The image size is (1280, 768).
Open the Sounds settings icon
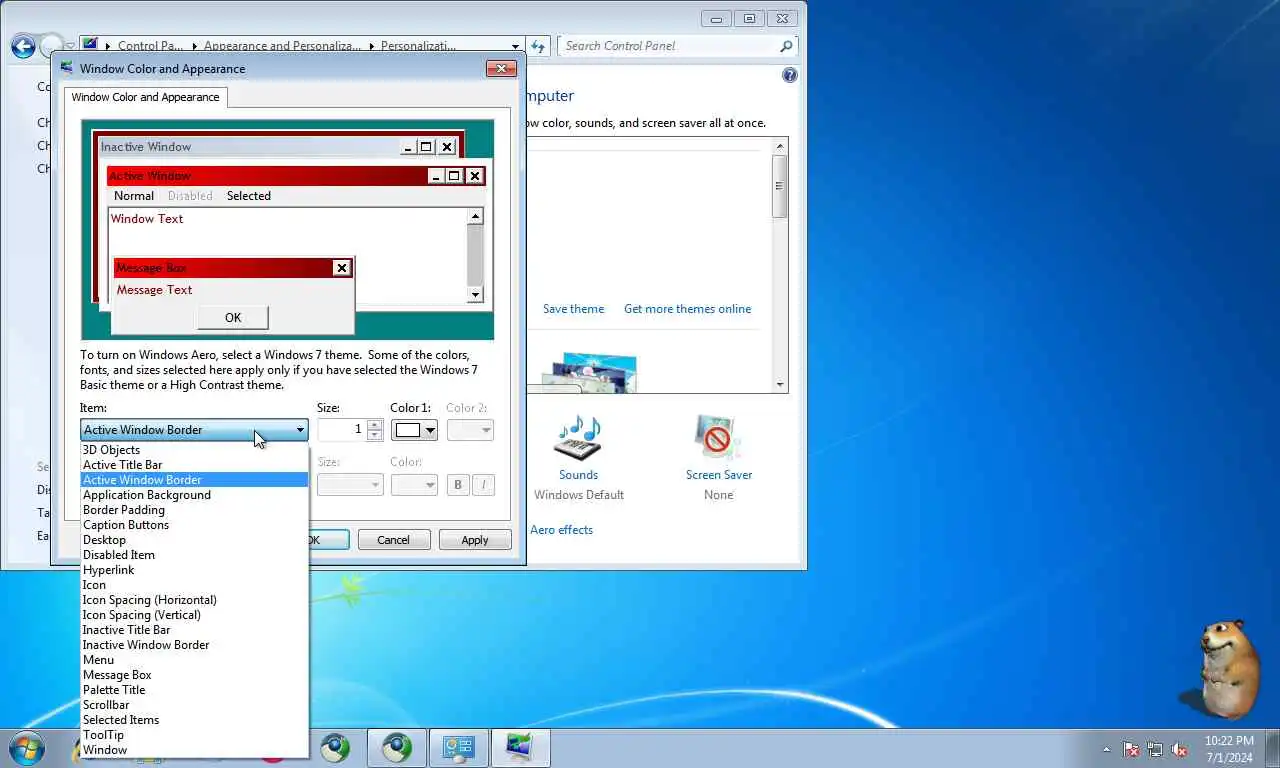(578, 437)
